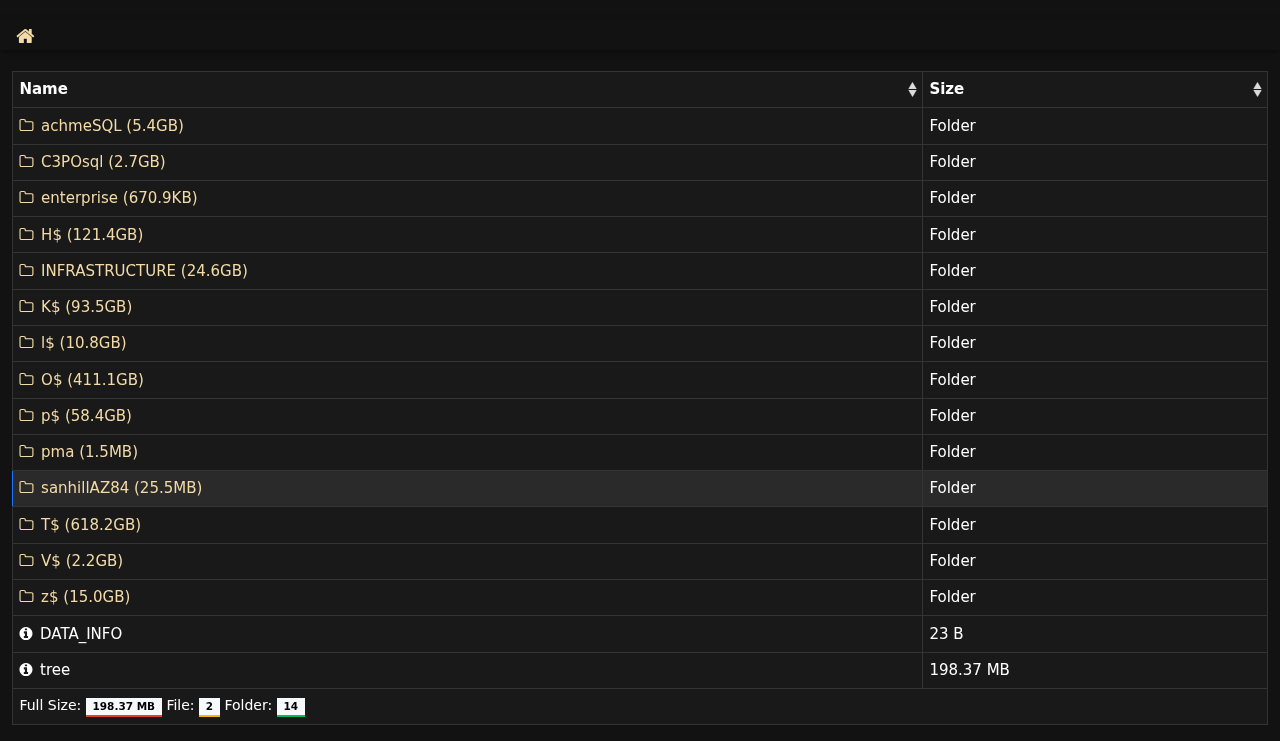
Task: Open the C3POsql (2.7GB) folder
Action: coord(103,162)
